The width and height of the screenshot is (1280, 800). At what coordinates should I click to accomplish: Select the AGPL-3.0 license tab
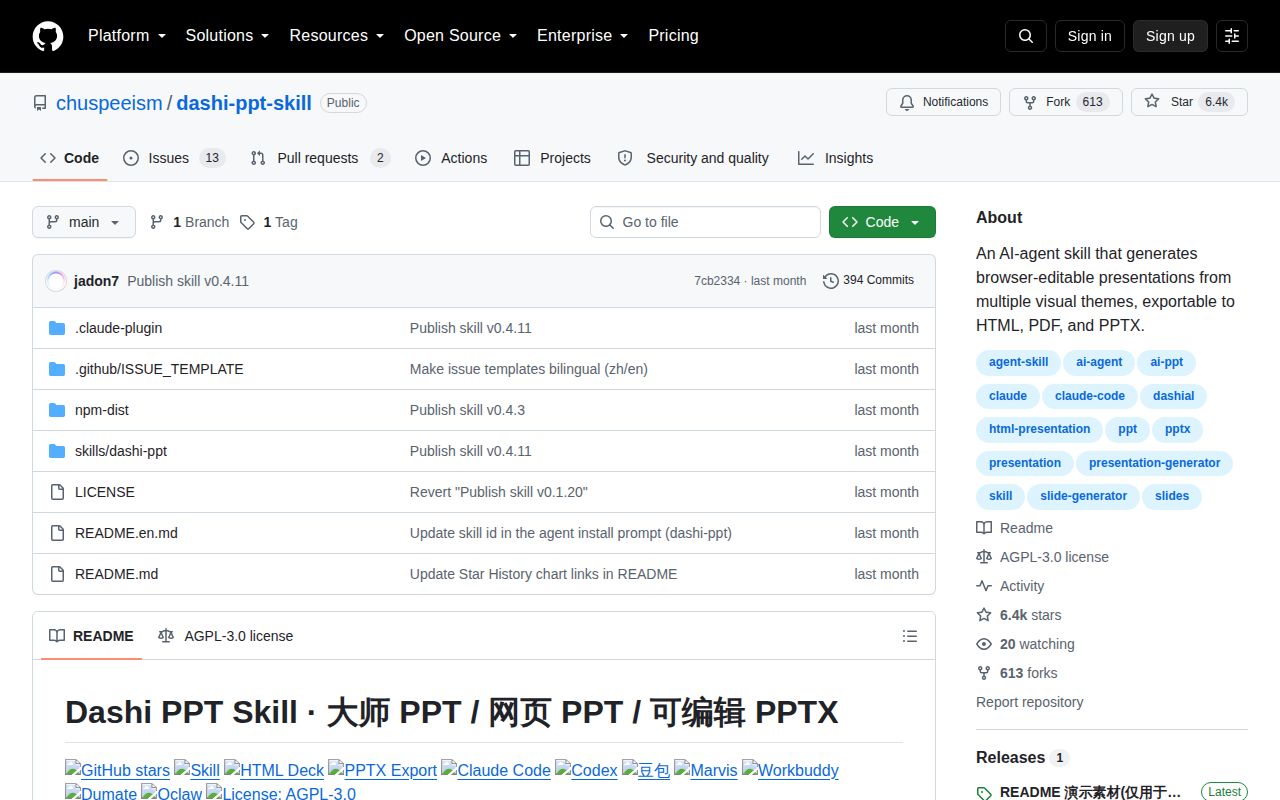point(226,636)
